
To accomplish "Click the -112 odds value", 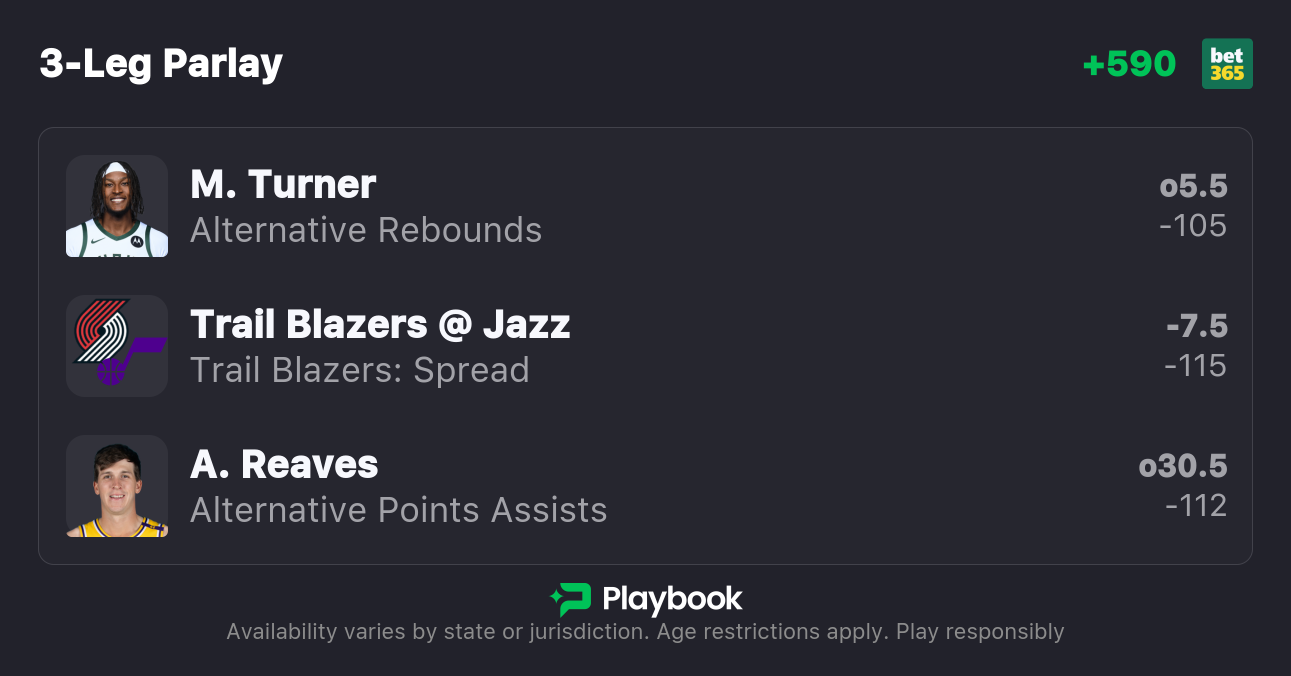I will click(1195, 506).
